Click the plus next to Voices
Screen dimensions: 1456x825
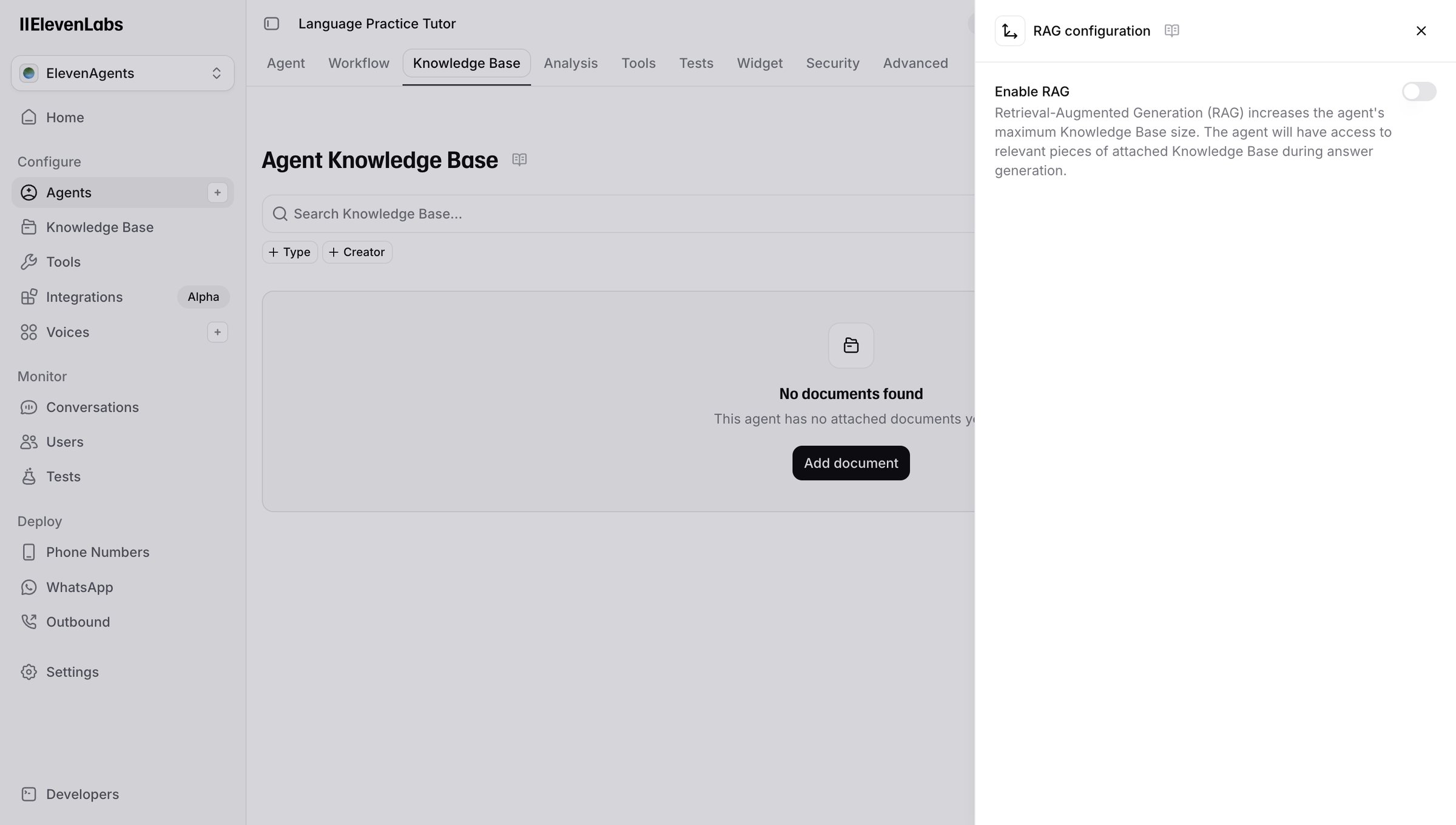(217, 332)
